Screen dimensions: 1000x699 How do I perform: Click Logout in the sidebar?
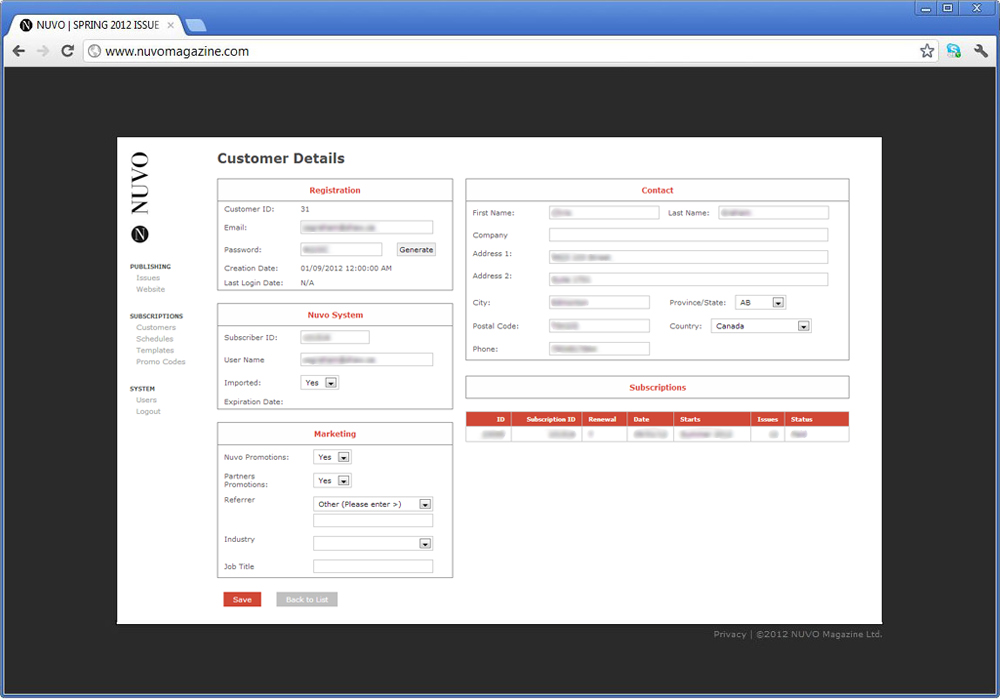[x=148, y=412]
